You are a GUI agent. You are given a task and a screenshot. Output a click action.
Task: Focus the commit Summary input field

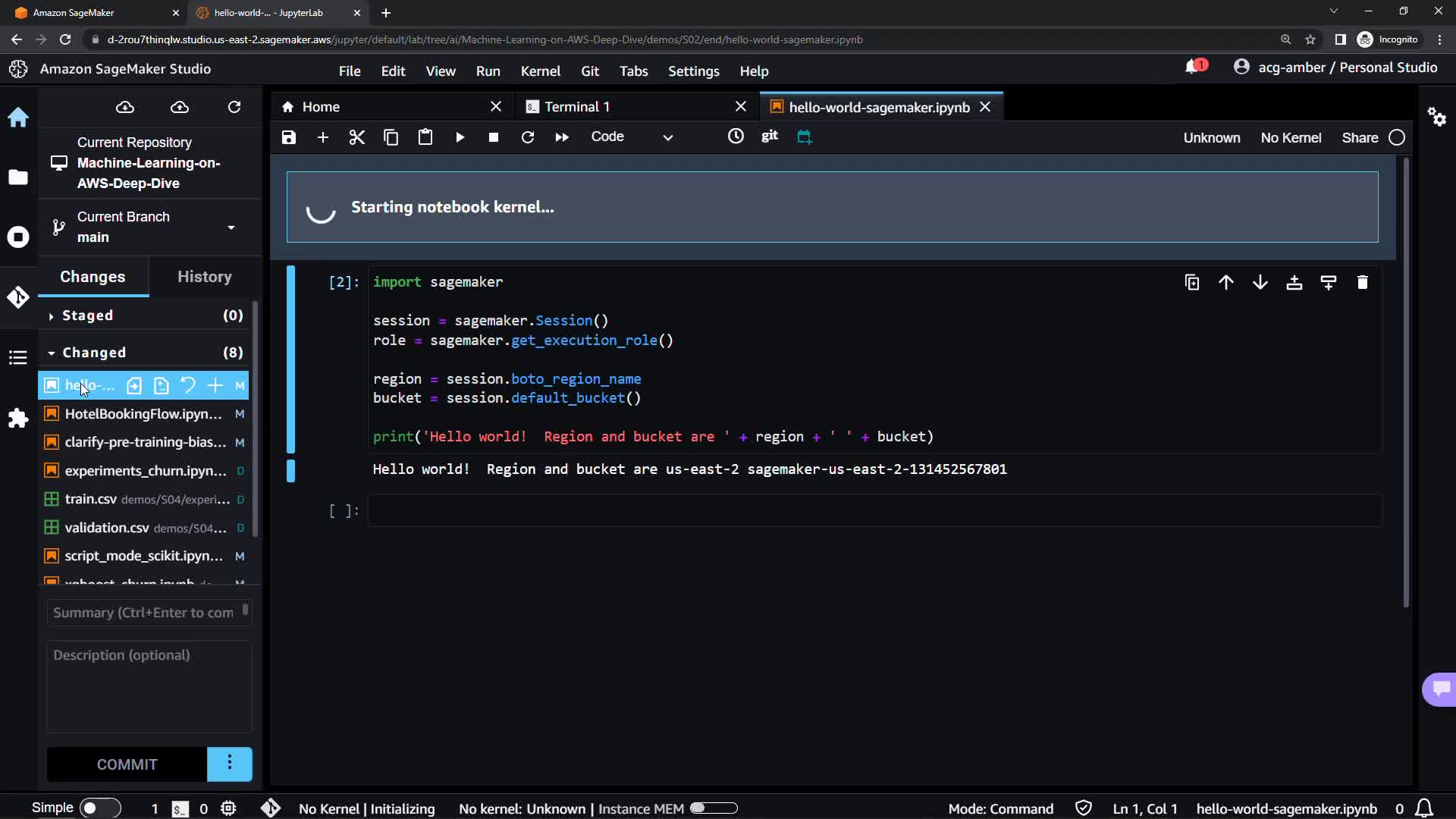coord(144,613)
